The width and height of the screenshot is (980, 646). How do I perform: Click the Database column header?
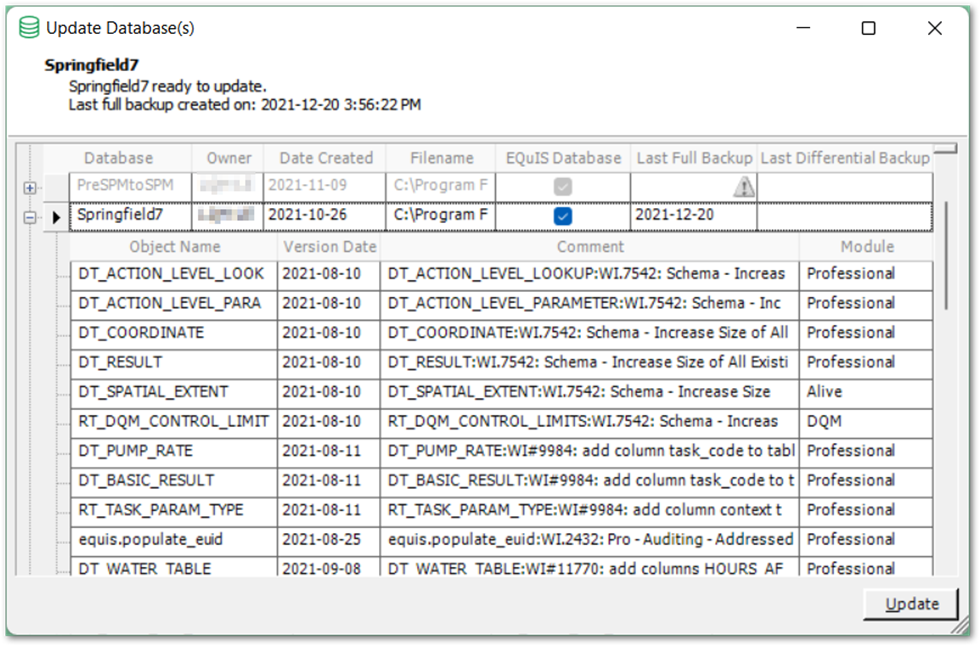[x=118, y=157]
